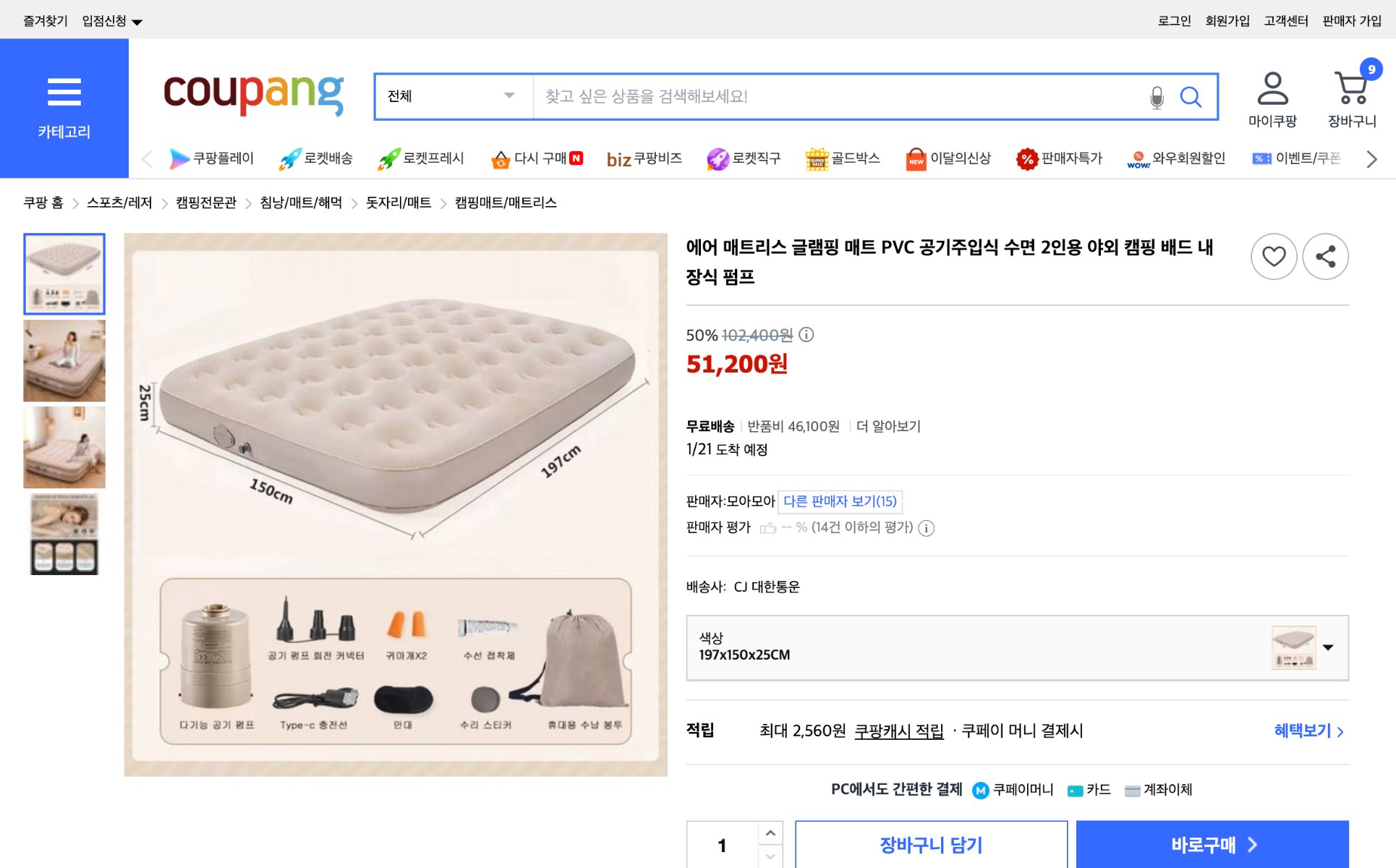
Task: Click the search magnifier icon
Action: click(1191, 96)
